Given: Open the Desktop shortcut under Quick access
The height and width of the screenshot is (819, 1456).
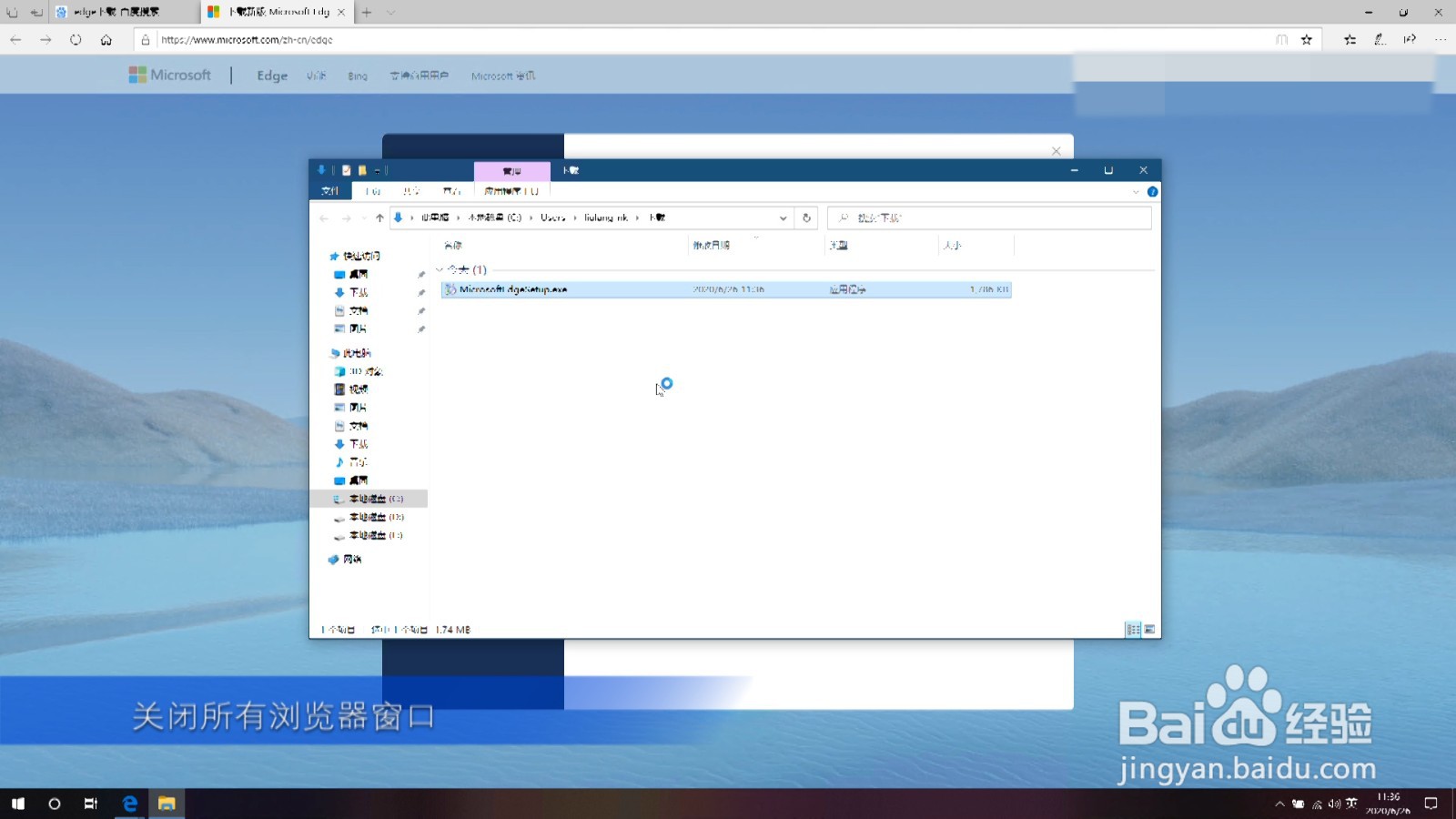Looking at the screenshot, I should pos(359,274).
